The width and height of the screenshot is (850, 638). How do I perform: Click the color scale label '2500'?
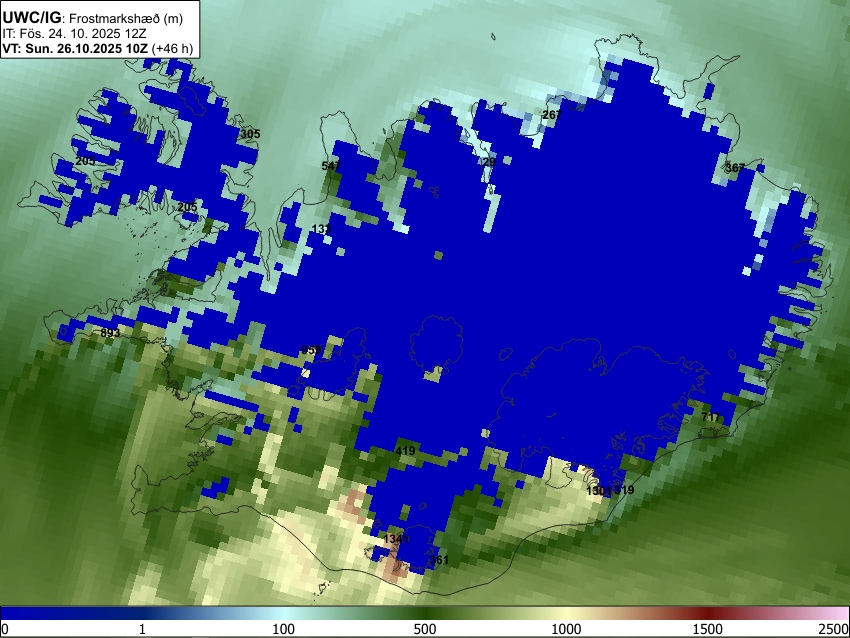[834, 629]
